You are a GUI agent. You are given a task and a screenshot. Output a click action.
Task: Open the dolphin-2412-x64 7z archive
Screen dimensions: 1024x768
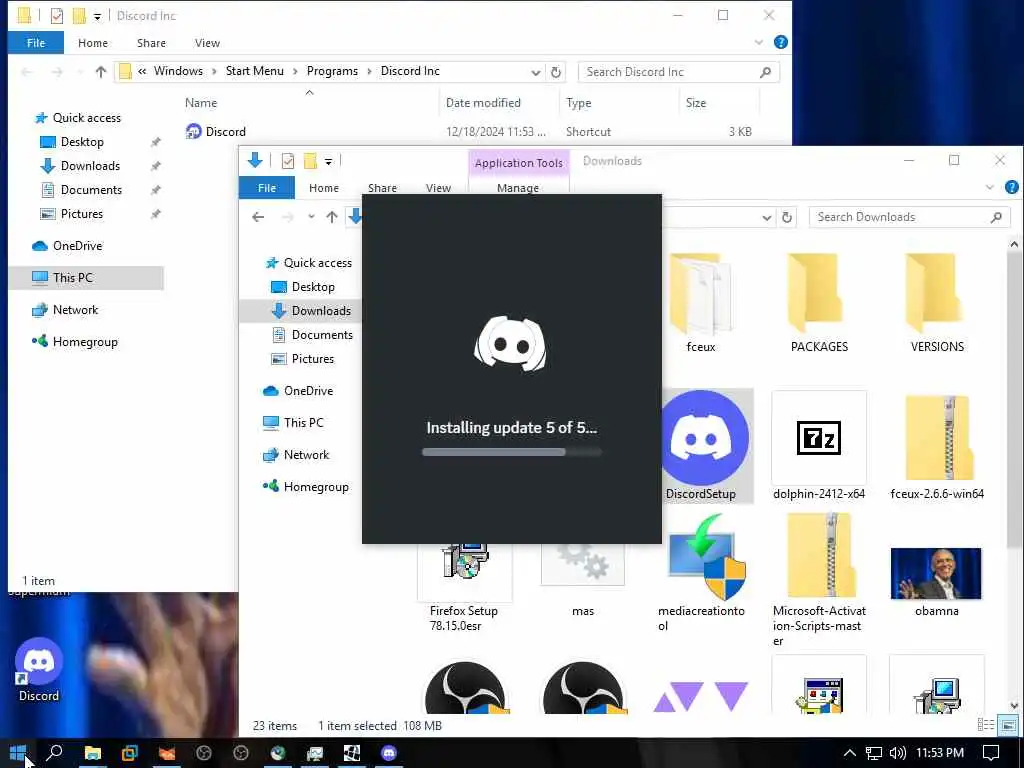pyautogui.click(x=819, y=446)
